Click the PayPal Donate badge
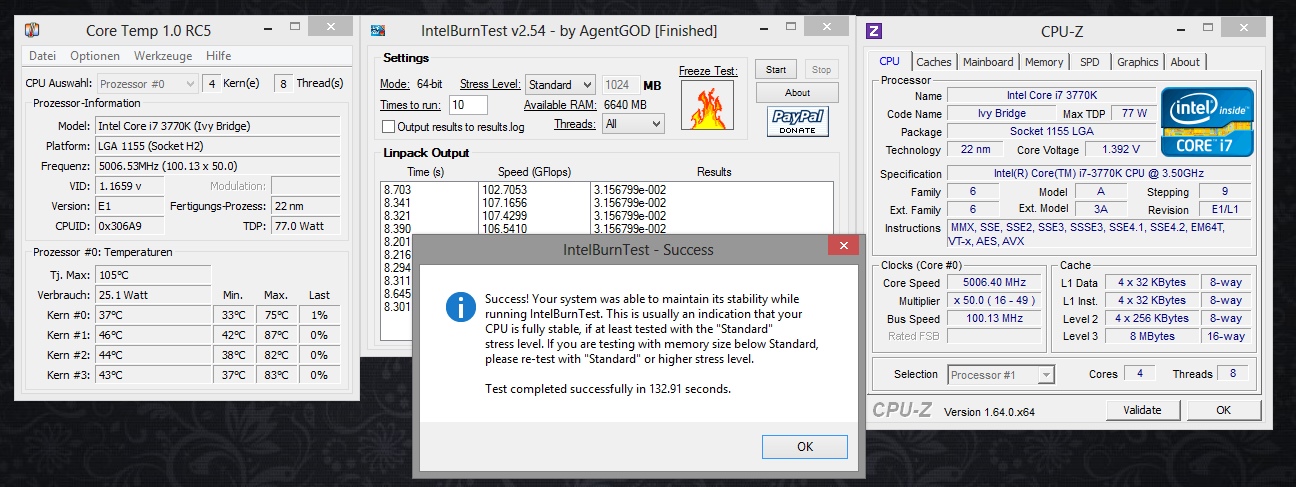Screen dimensions: 1296x487 click(x=797, y=122)
